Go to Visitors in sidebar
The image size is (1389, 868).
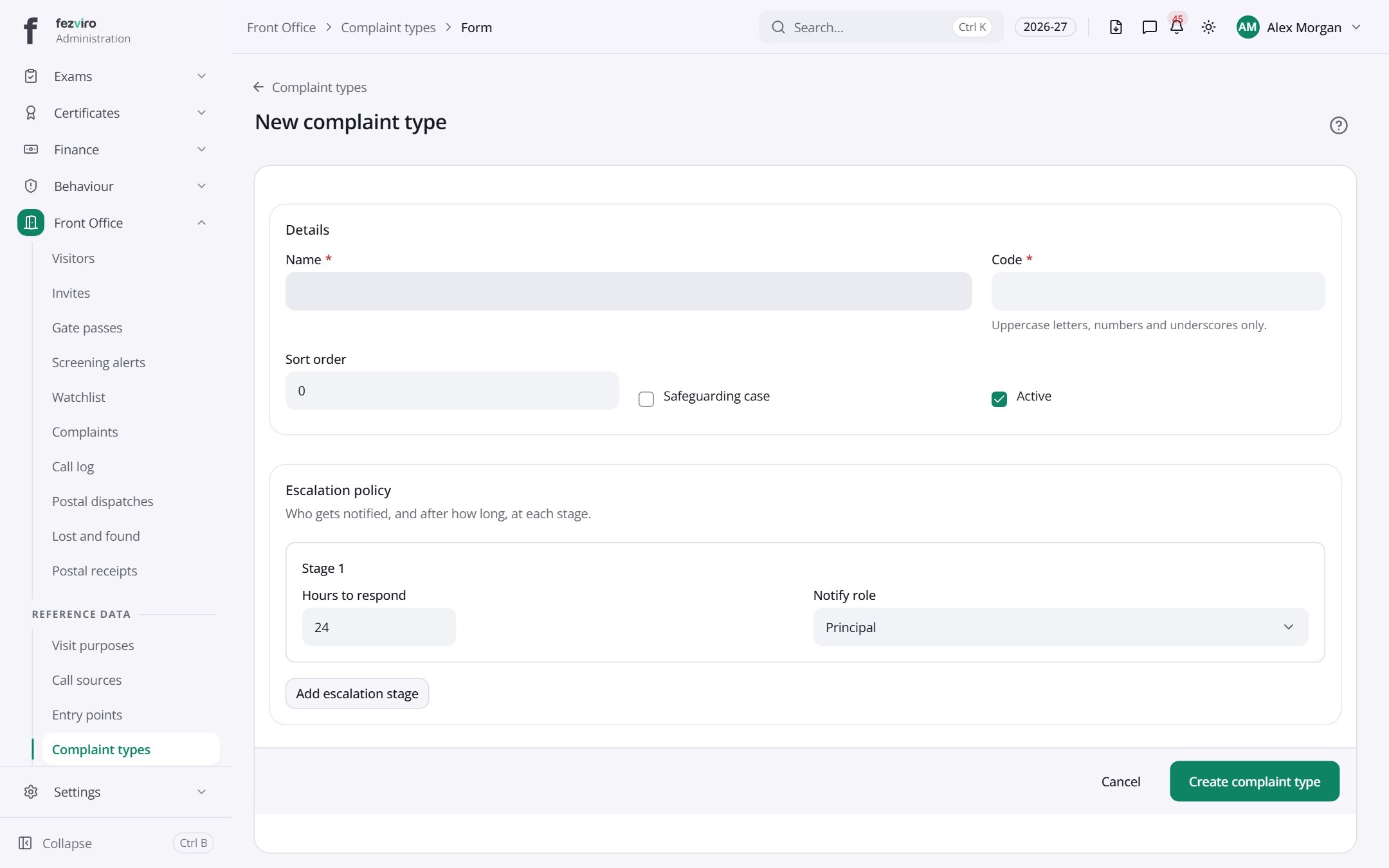[x=73, y=258]
